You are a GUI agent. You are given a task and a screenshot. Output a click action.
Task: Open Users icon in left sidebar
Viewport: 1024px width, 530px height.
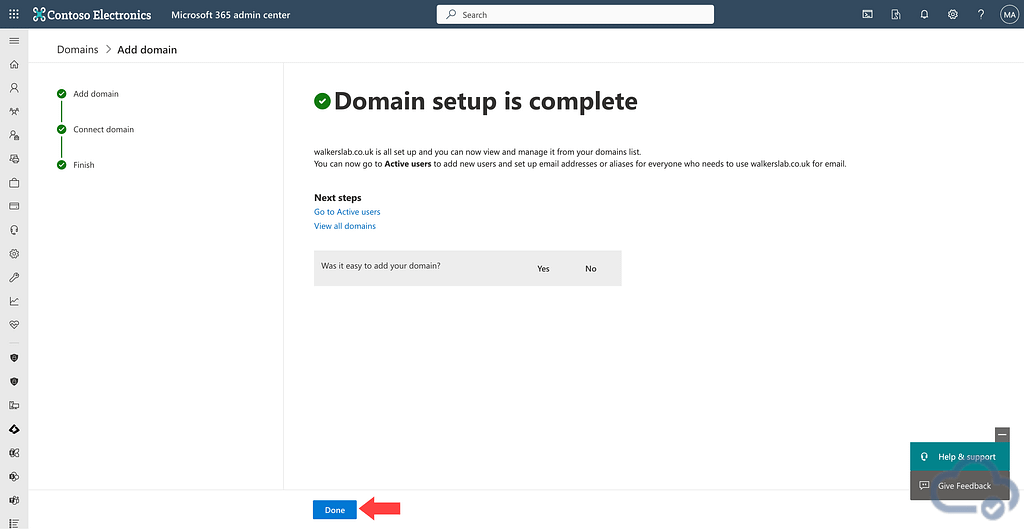tap(14, 88)
